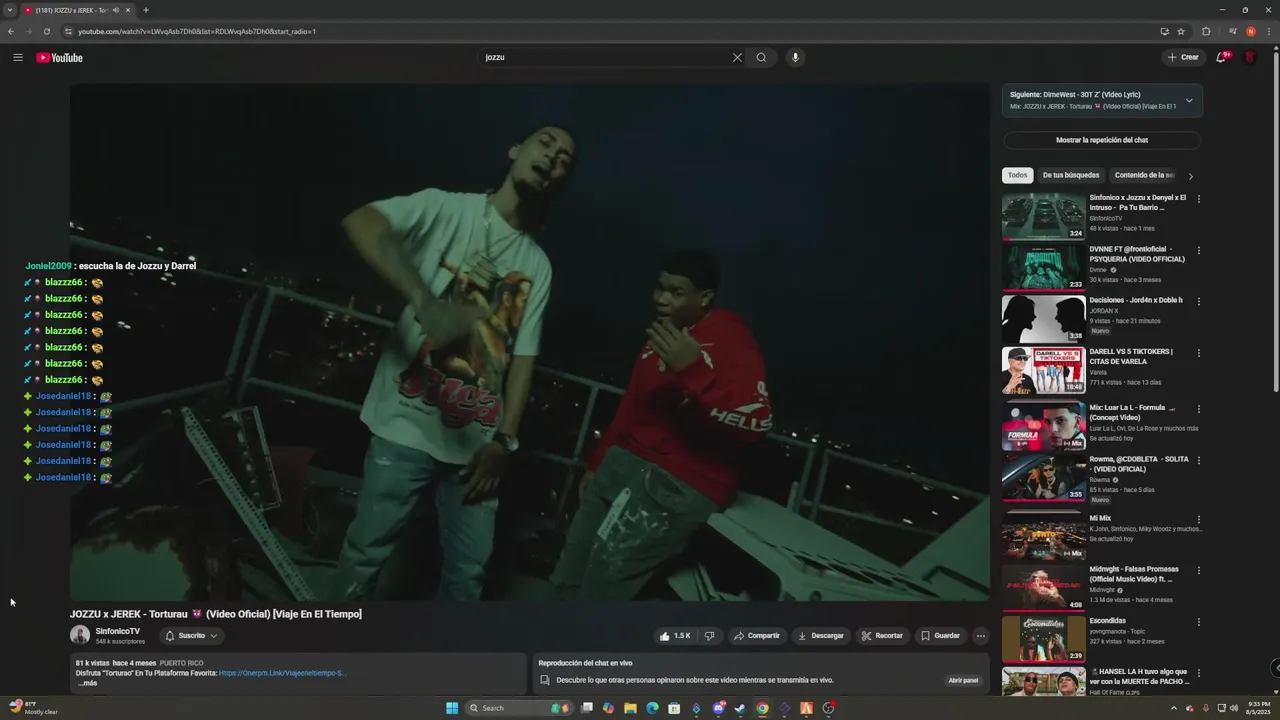The height and width of the screenshot is (720, 1280).
Task: Start voice search with the microphone
Action: pos(795,57)
